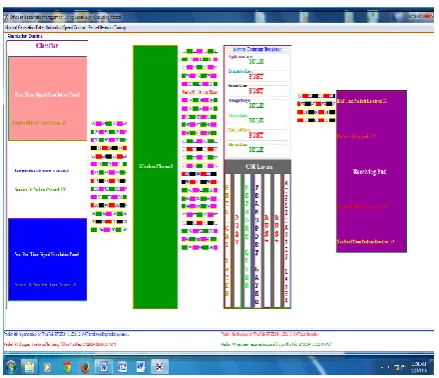The image size is (439, 378).
Task: Click the purple Receiving End panel
Action: click(x=371, y=171)
